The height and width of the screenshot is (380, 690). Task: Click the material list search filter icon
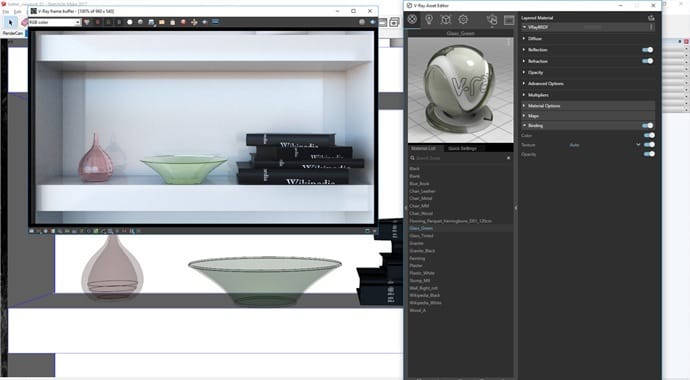[508, 158]
